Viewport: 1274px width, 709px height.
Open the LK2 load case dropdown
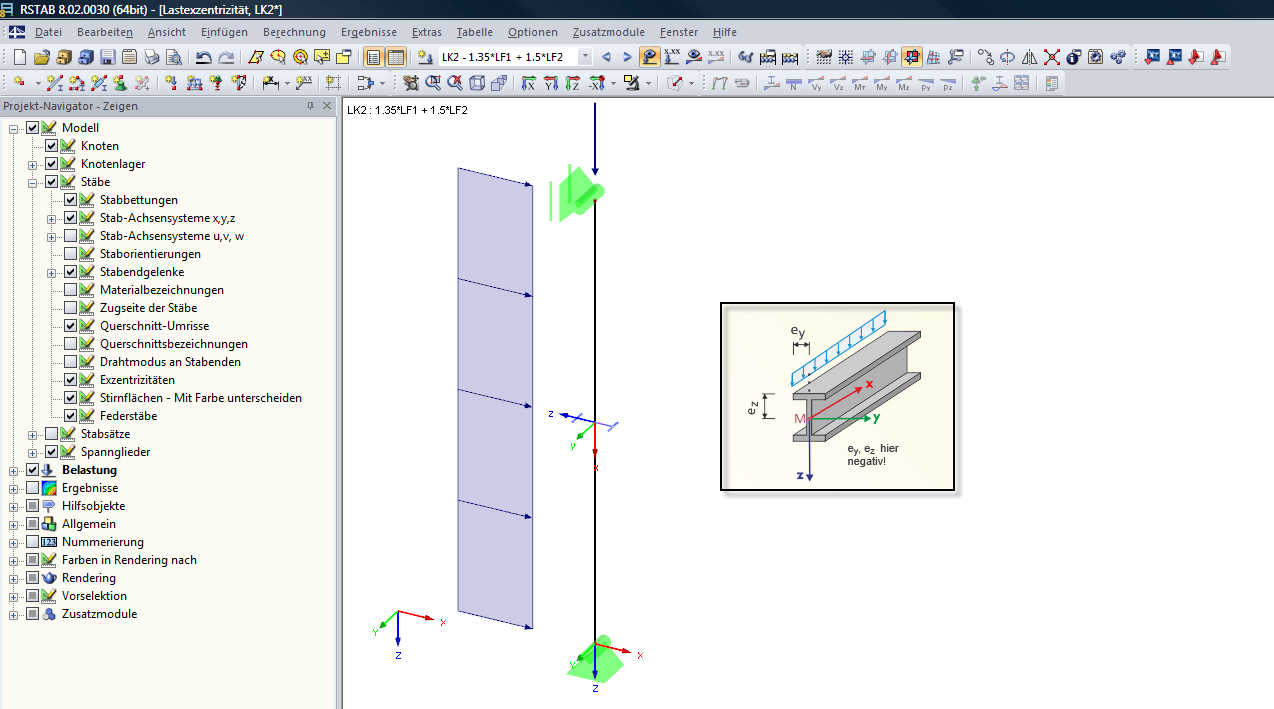pyautogui.click(x=585, y=57)
